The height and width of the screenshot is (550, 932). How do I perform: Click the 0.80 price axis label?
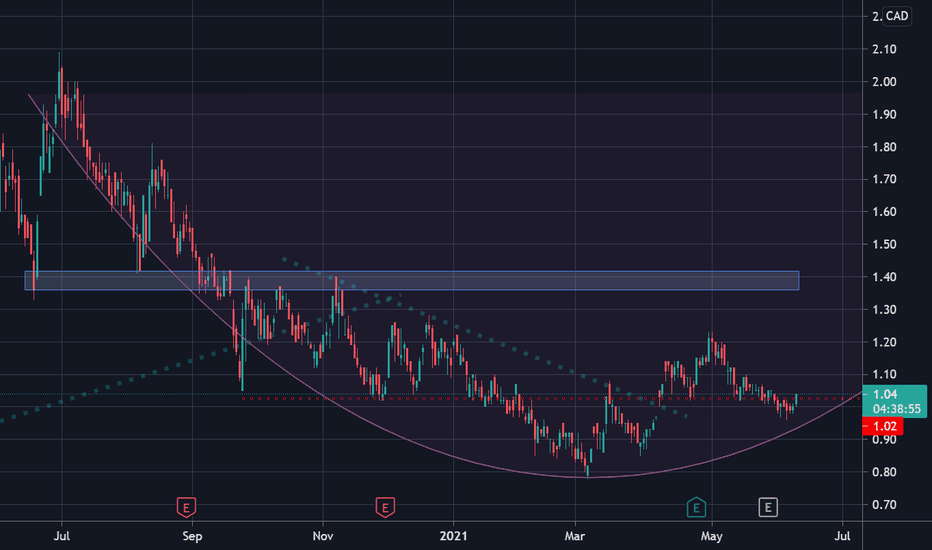884,472
